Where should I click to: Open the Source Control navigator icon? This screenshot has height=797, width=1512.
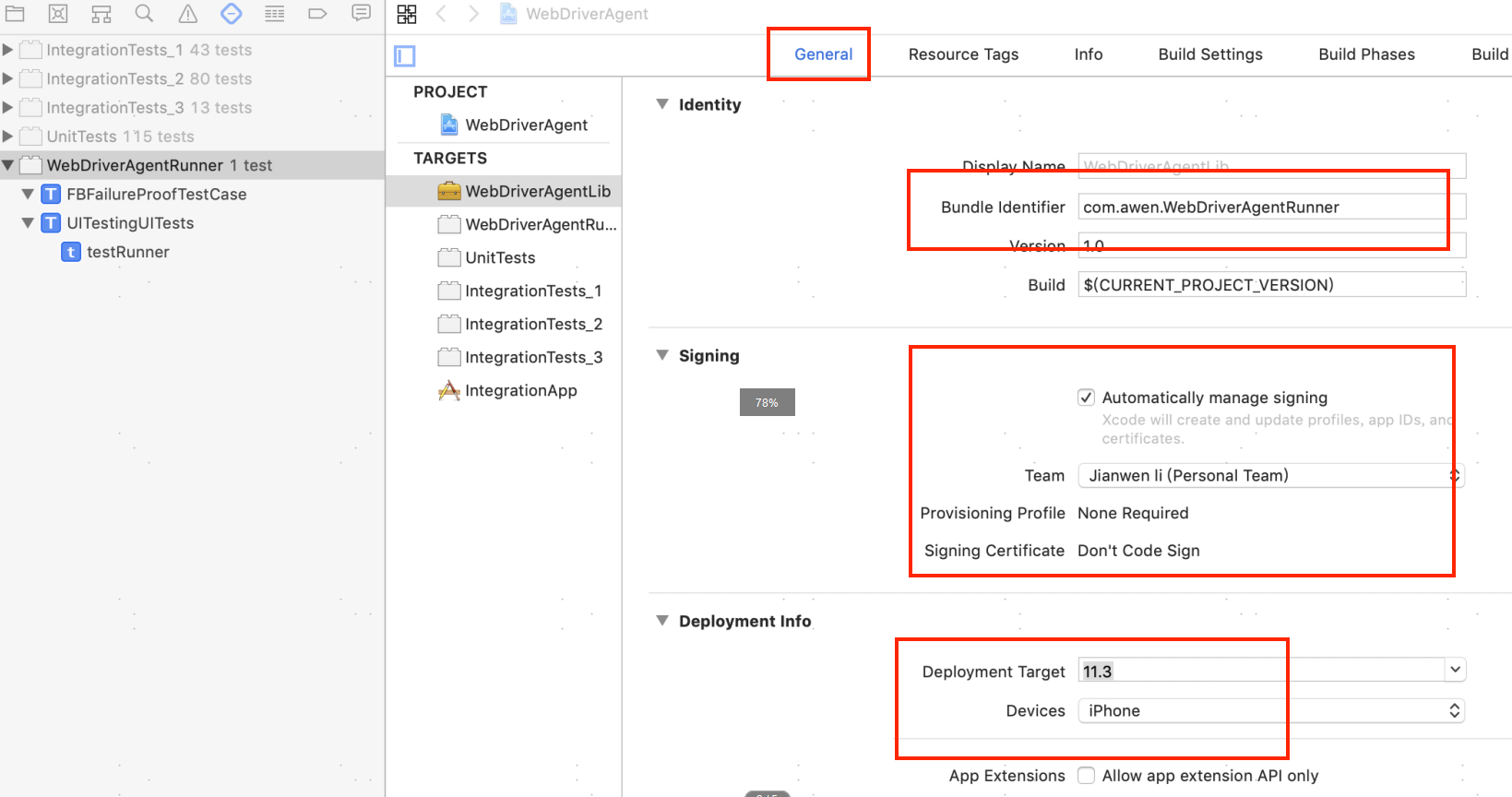click(x=58, y=13)
